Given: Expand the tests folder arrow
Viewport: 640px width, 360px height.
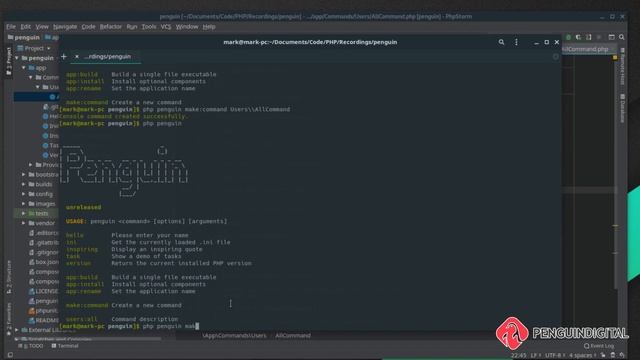Looking at the screenshot, I should click(x=24, y=213).
